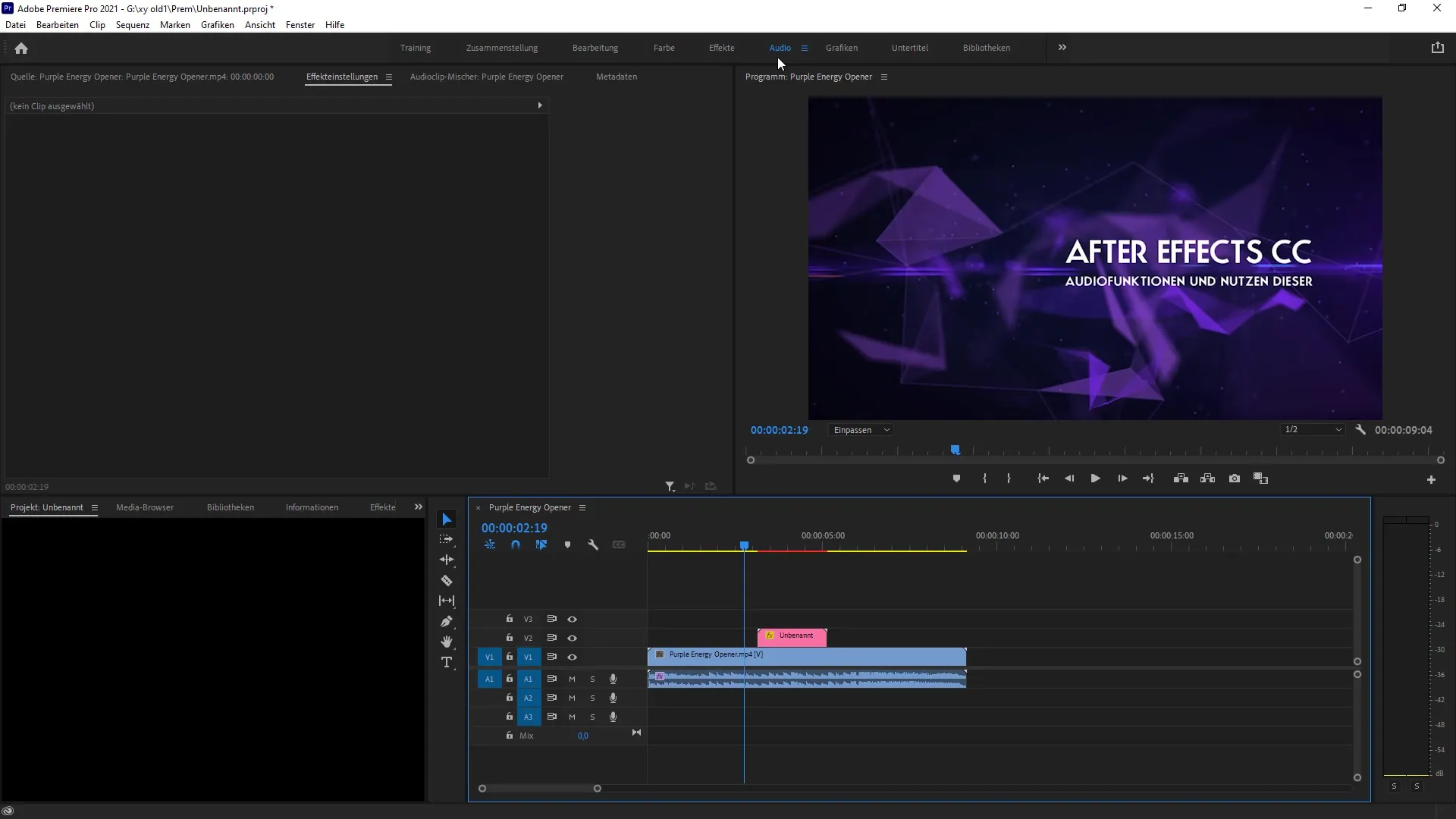Image resolution: width=1456 pixels, height=819 pixels.
Task: Click the timeline playhead marker
Action: 745,546
